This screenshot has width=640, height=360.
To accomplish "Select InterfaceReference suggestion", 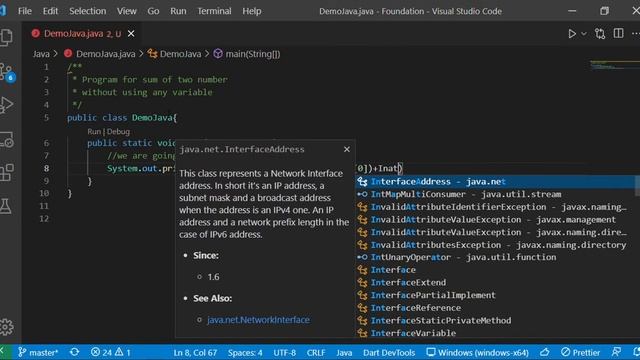I will coord(496,308).
